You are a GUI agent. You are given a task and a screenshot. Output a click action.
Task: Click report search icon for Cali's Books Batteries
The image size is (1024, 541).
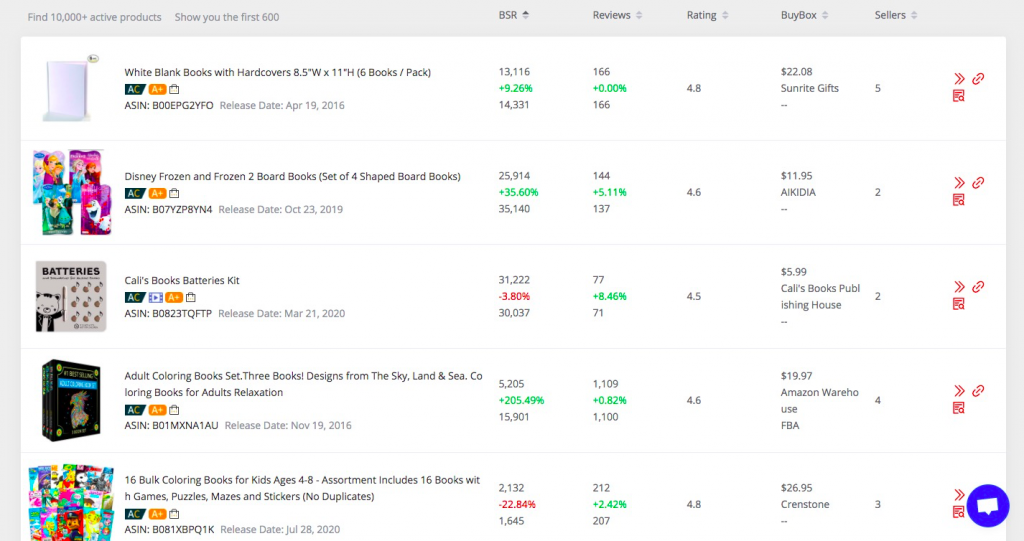click(959, 304)
